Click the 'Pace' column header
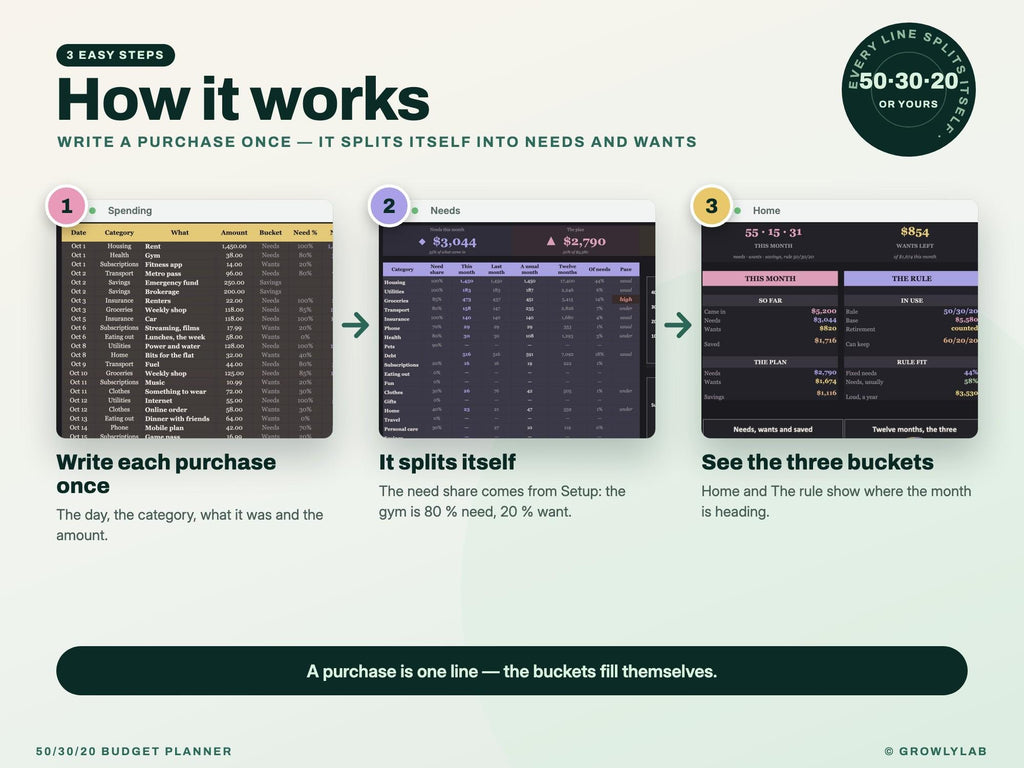The image size is (1024, 768). [x=626, y=269]
